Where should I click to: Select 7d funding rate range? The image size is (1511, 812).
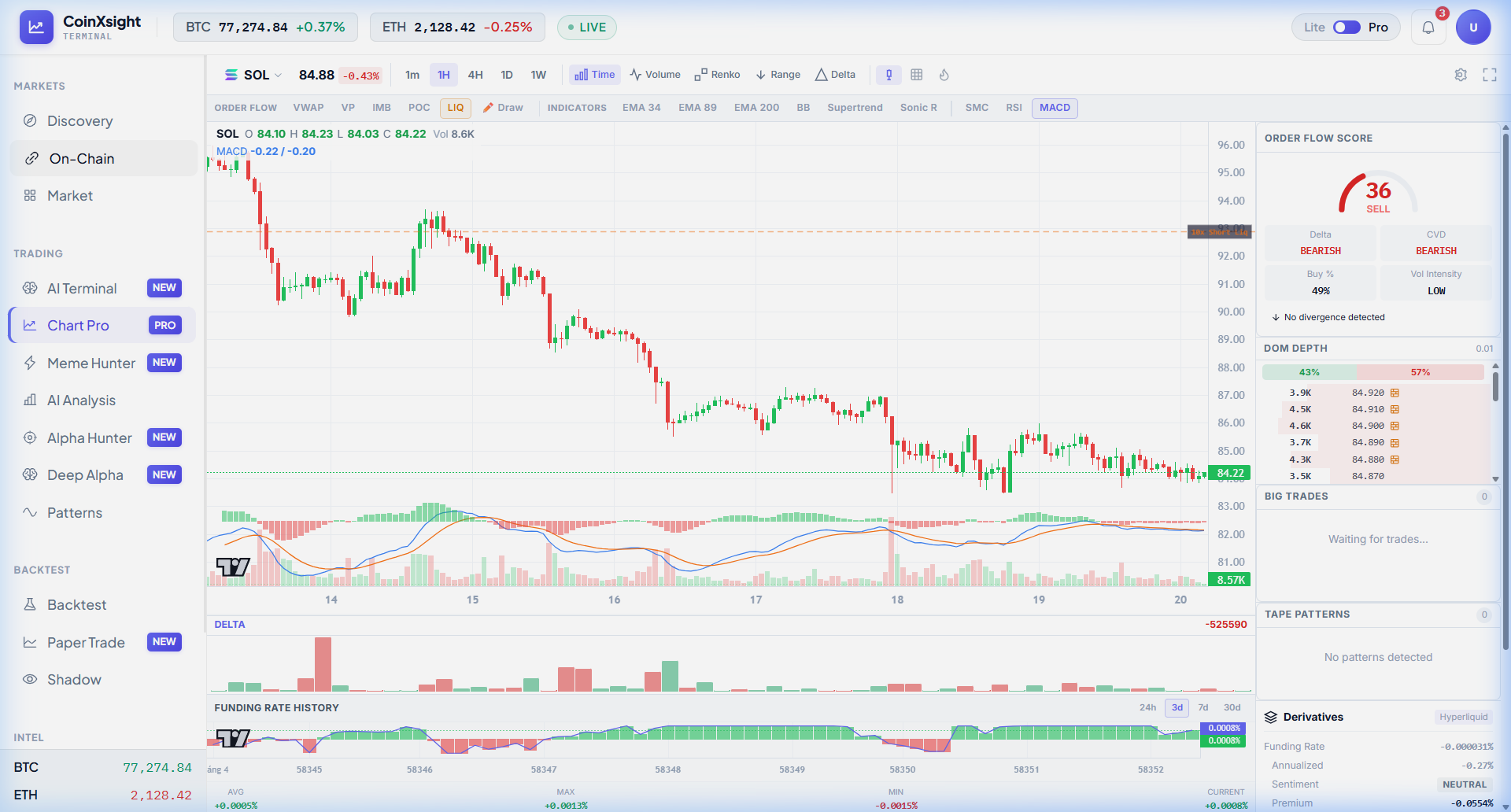coord(1203,707)
